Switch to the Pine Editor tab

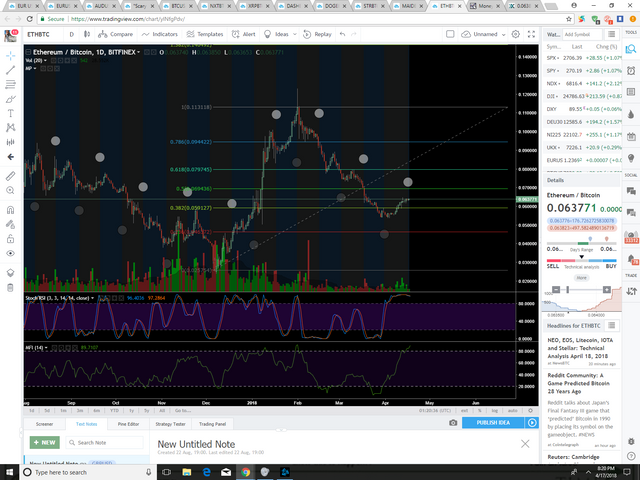tap(128, 424)
